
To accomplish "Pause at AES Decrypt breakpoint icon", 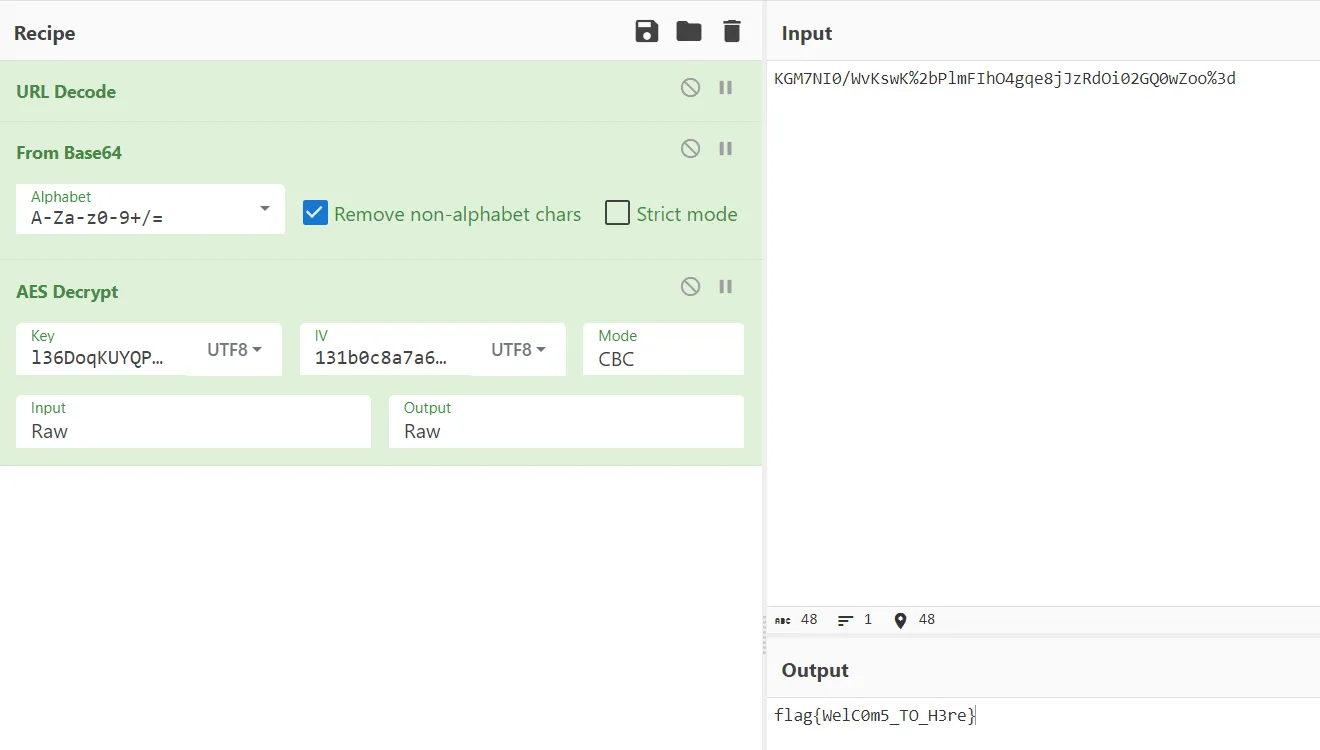I will click(x=726, y=287).
